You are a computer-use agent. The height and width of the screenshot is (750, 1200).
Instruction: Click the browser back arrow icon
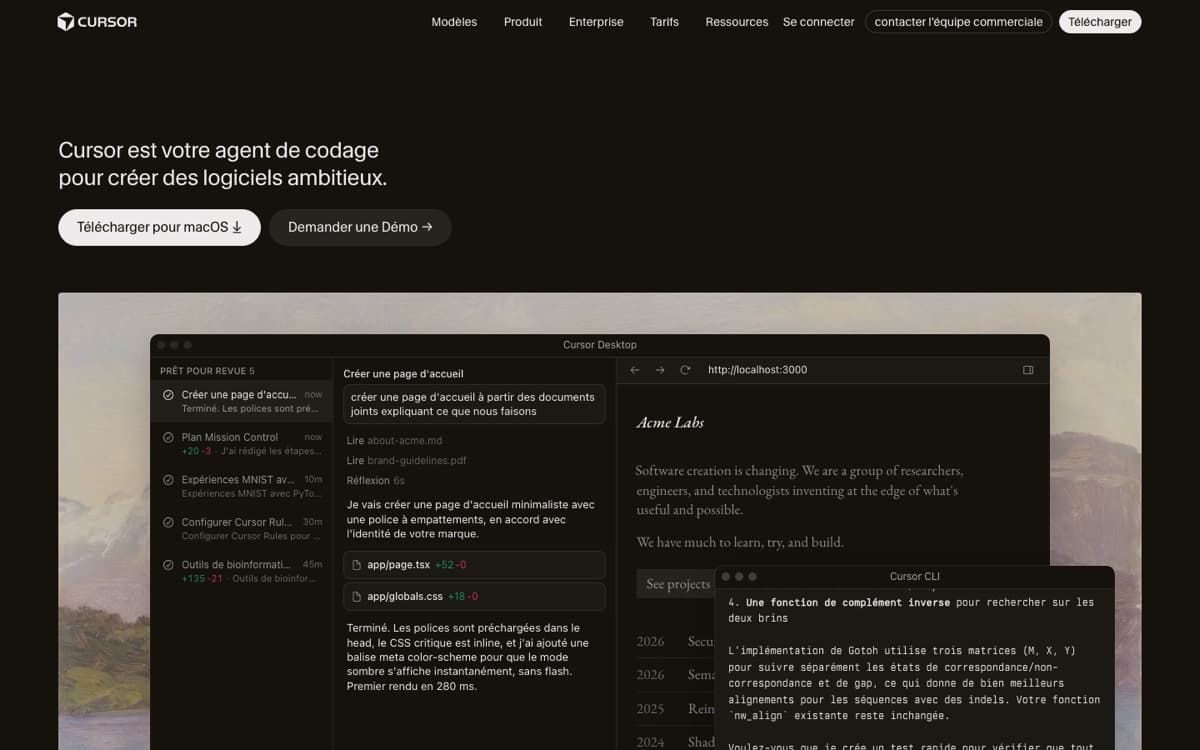(634, 370)
